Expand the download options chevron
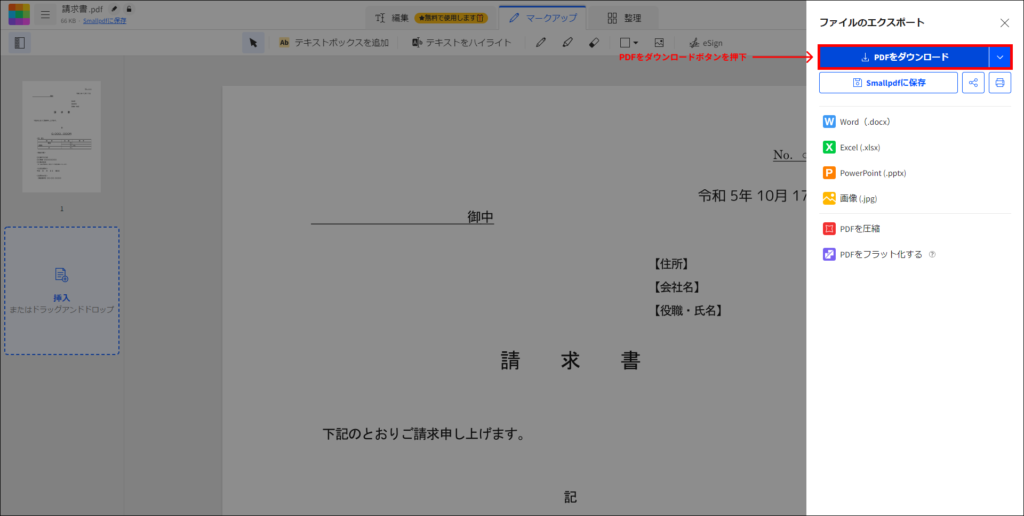 click(1000, 57)
